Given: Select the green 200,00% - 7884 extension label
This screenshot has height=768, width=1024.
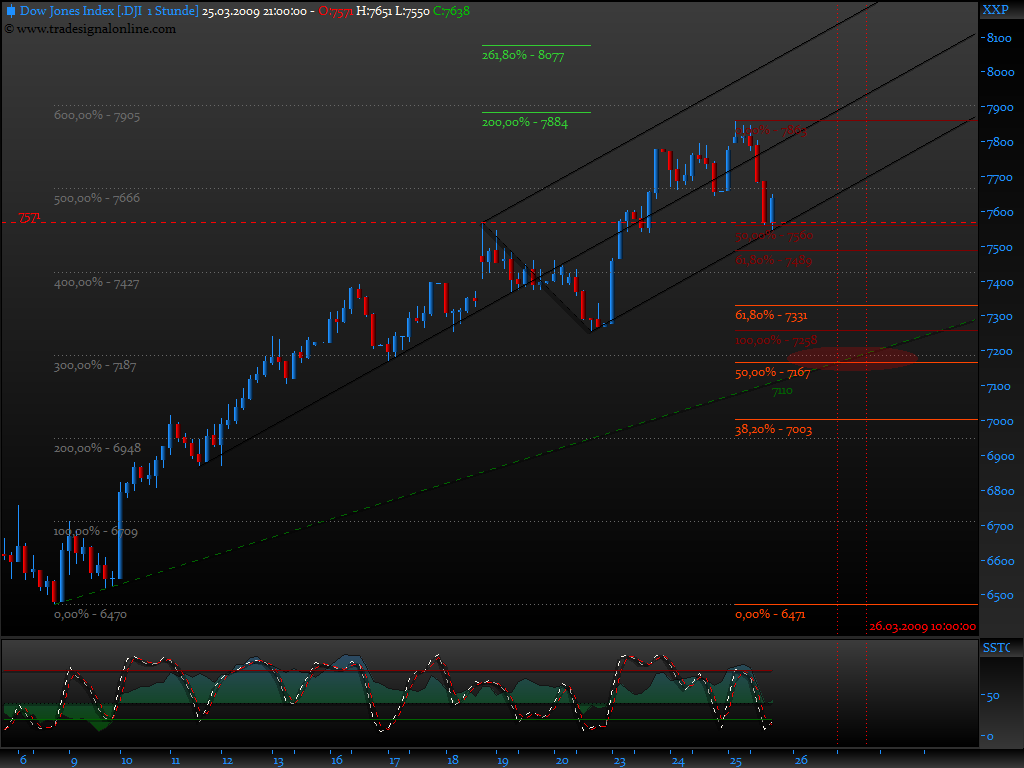Looking at the screenshot, I should pyautogui.click(x=525, y=123).
